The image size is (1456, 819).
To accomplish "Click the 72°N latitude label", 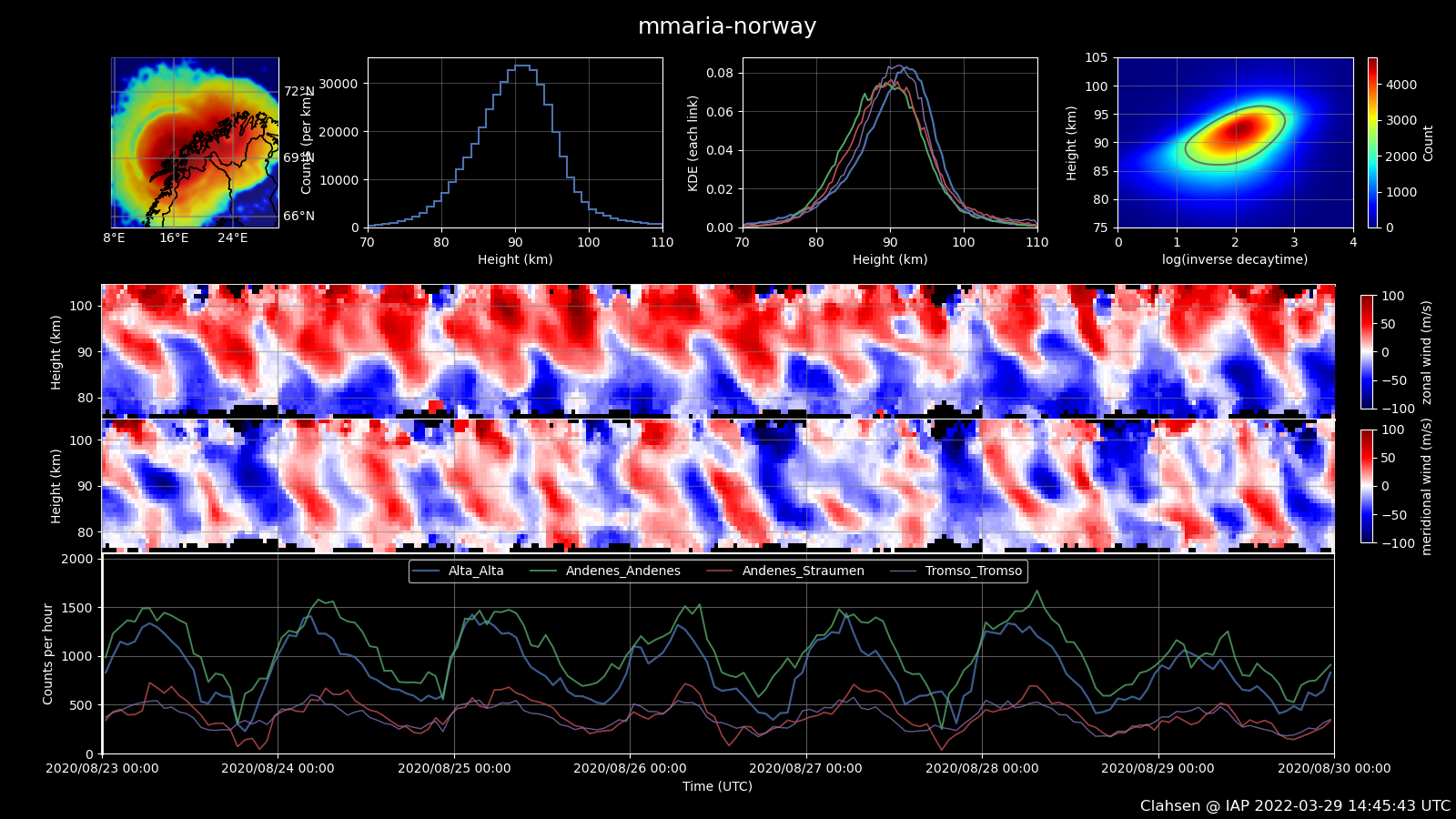I will [x=298, y=92].
